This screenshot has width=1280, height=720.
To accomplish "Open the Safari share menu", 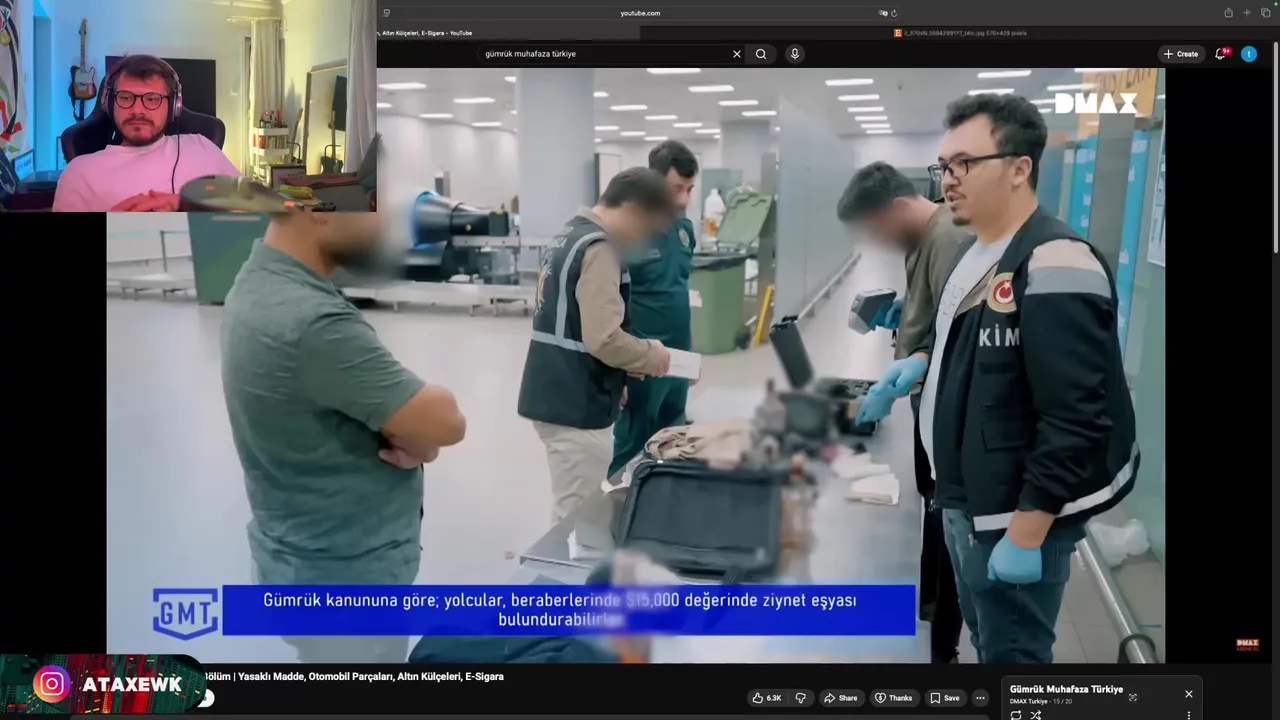I will coord(1228,13).
